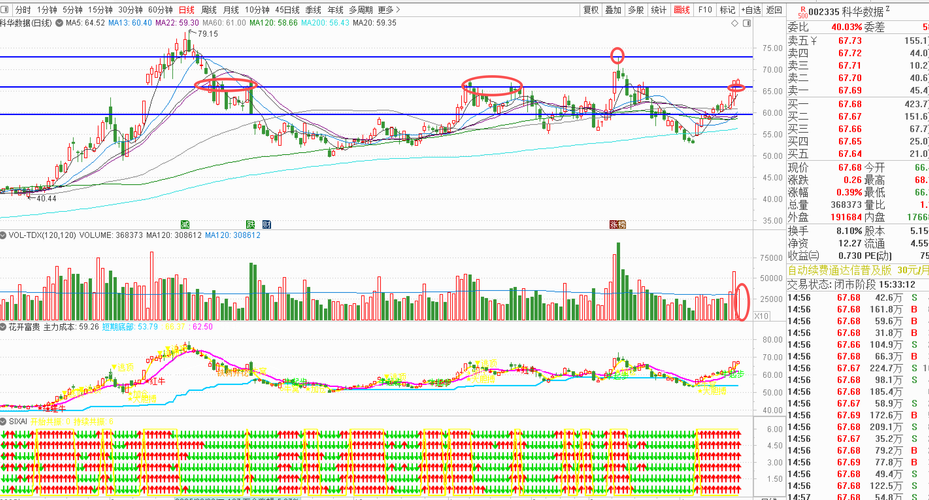The width and height of the screenshot is (929, 500).
Task: Click the MA20: 59.35 legend value
Action: point(374,23)
